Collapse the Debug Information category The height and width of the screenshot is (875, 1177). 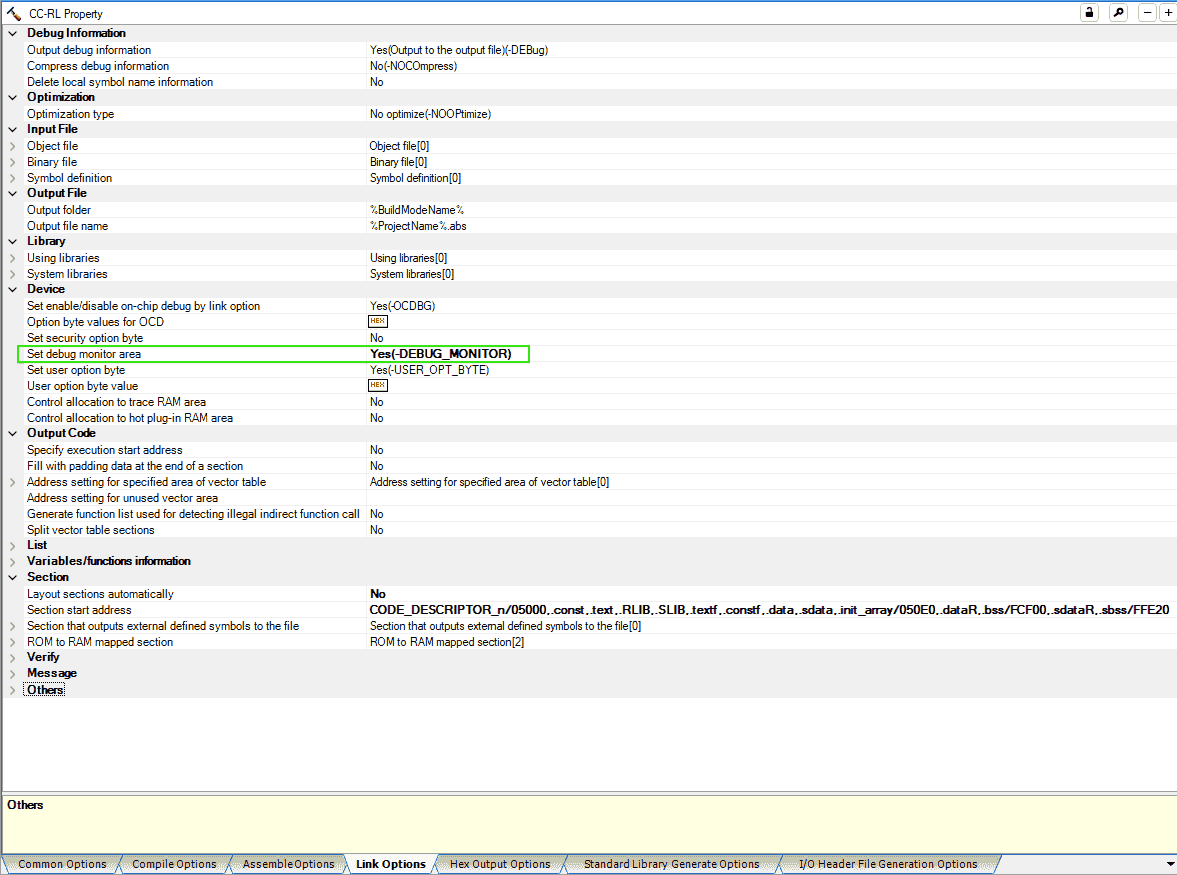tap(13, 34)
